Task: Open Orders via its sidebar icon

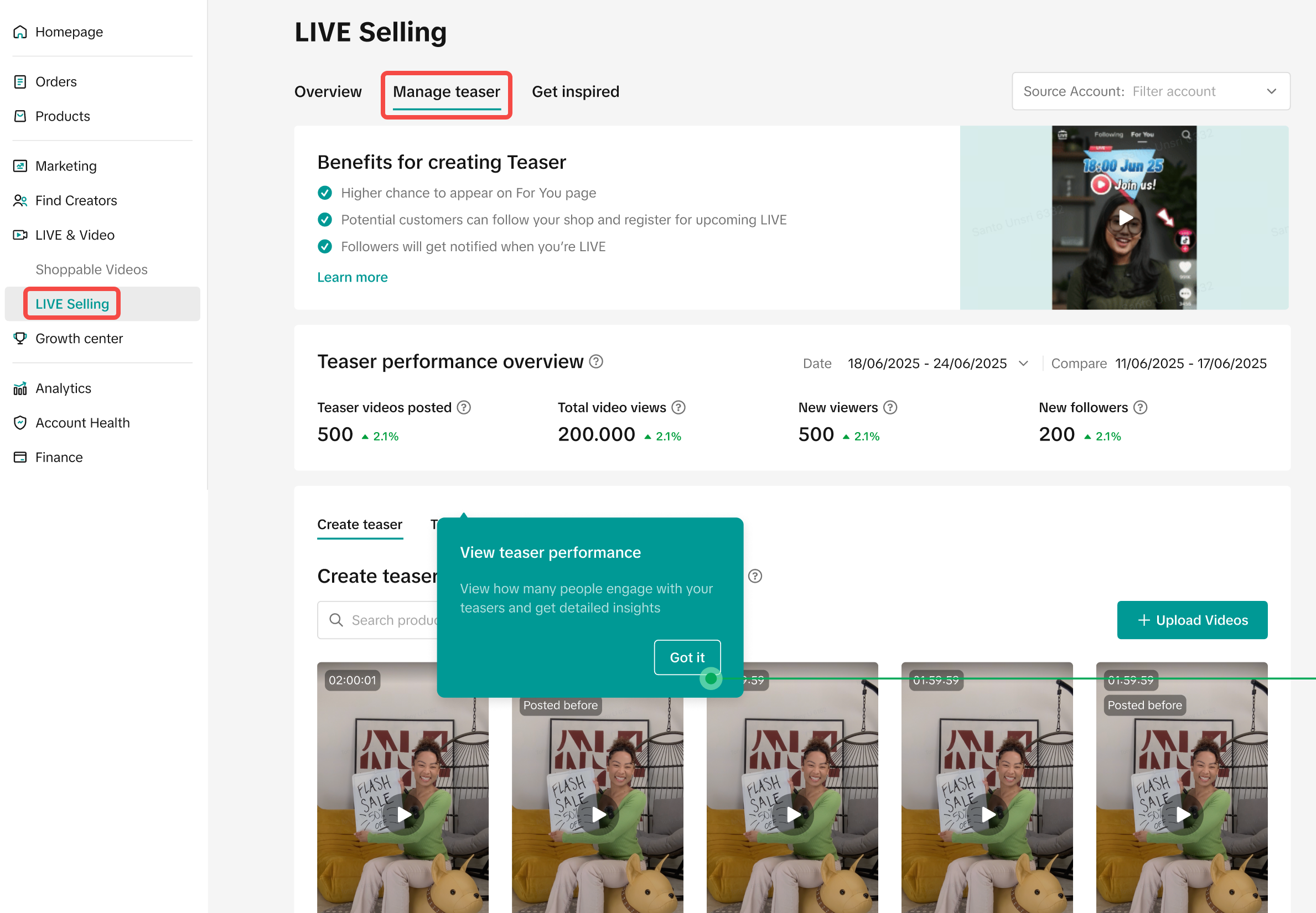Action: tap(20, 82)
